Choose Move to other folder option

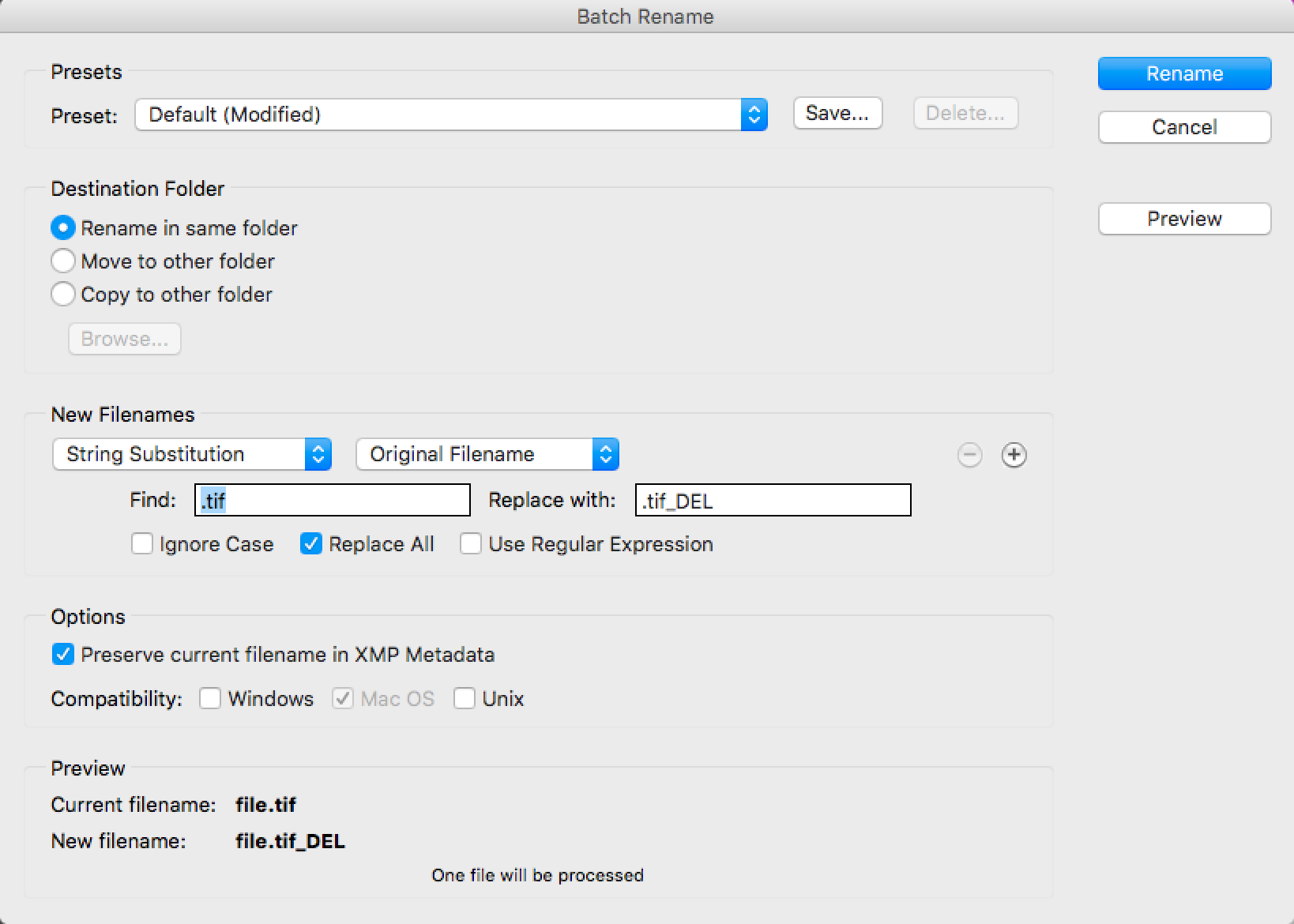63,261
